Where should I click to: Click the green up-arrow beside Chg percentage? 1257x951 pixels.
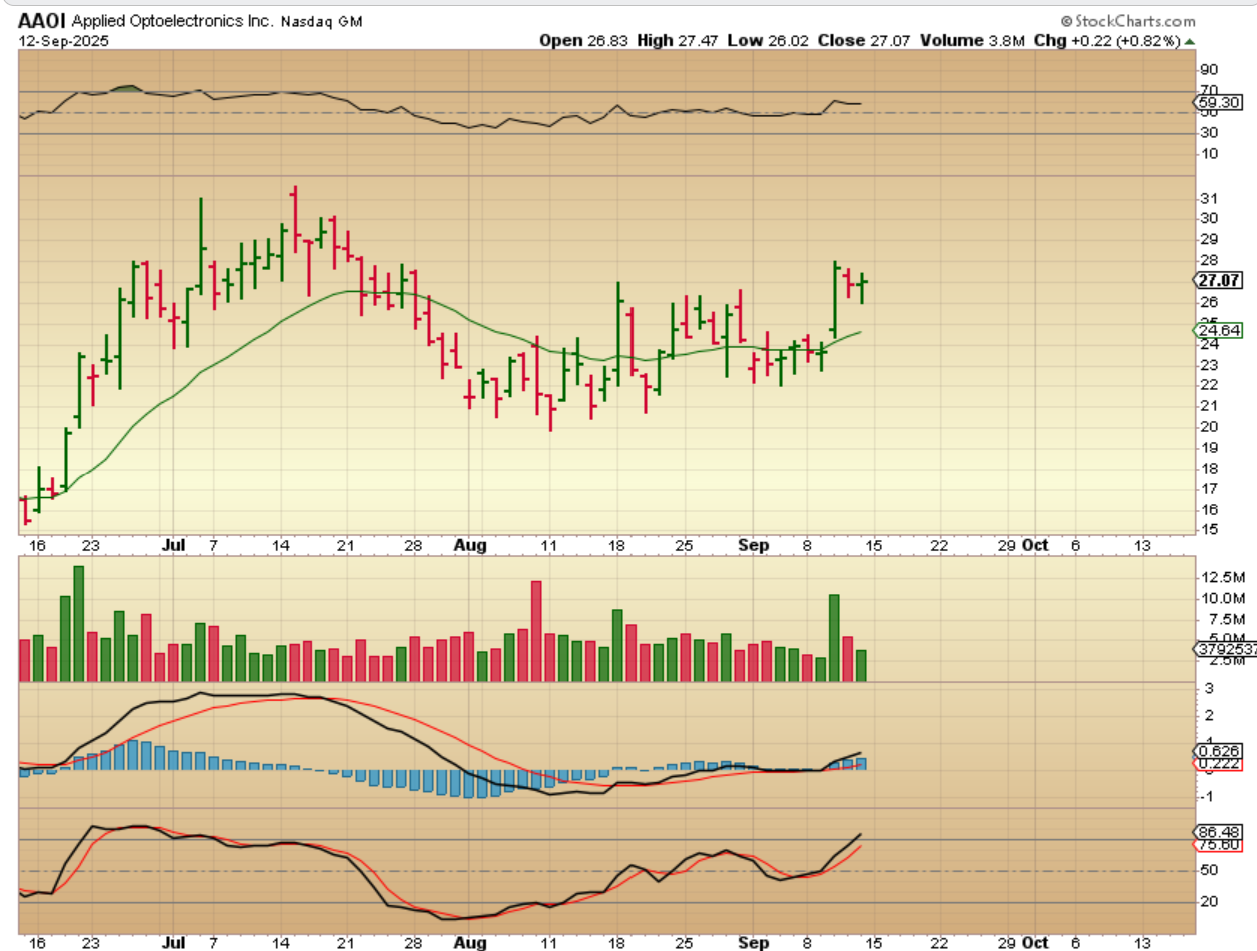(1190, 41)
